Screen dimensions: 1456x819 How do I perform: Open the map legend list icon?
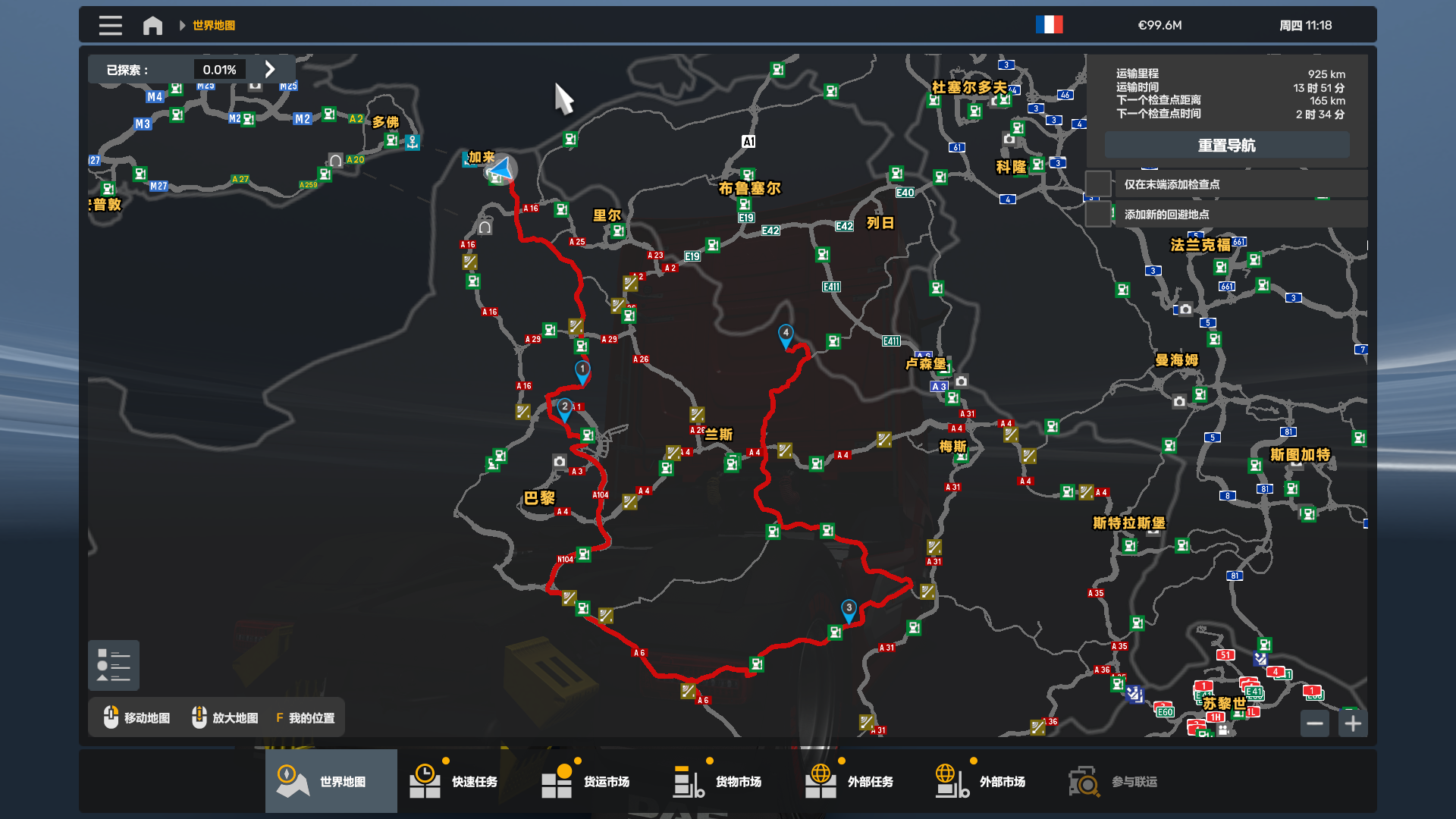(114, 666)
